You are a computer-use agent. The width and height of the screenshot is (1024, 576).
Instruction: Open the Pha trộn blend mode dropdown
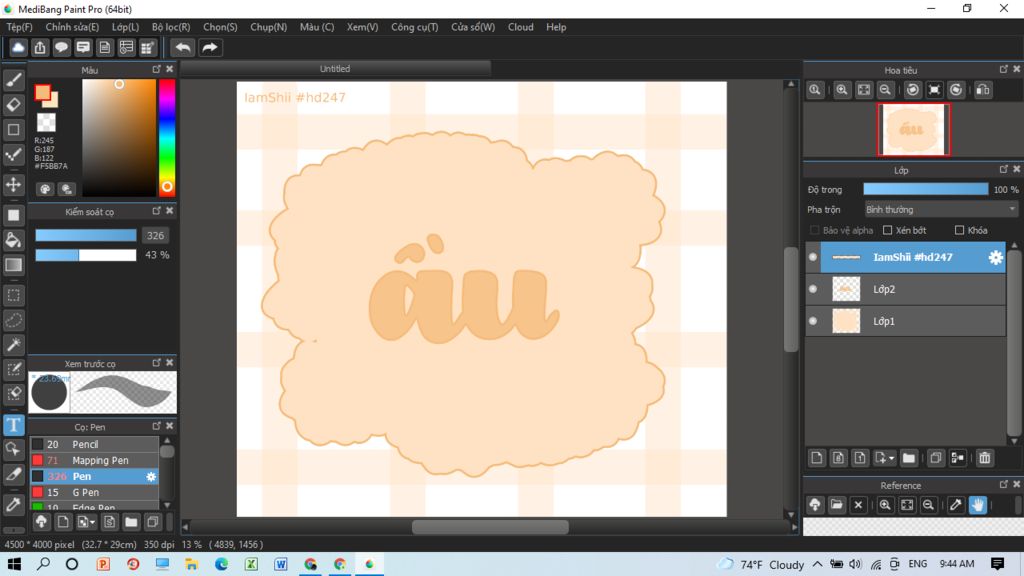click(940, 210)
